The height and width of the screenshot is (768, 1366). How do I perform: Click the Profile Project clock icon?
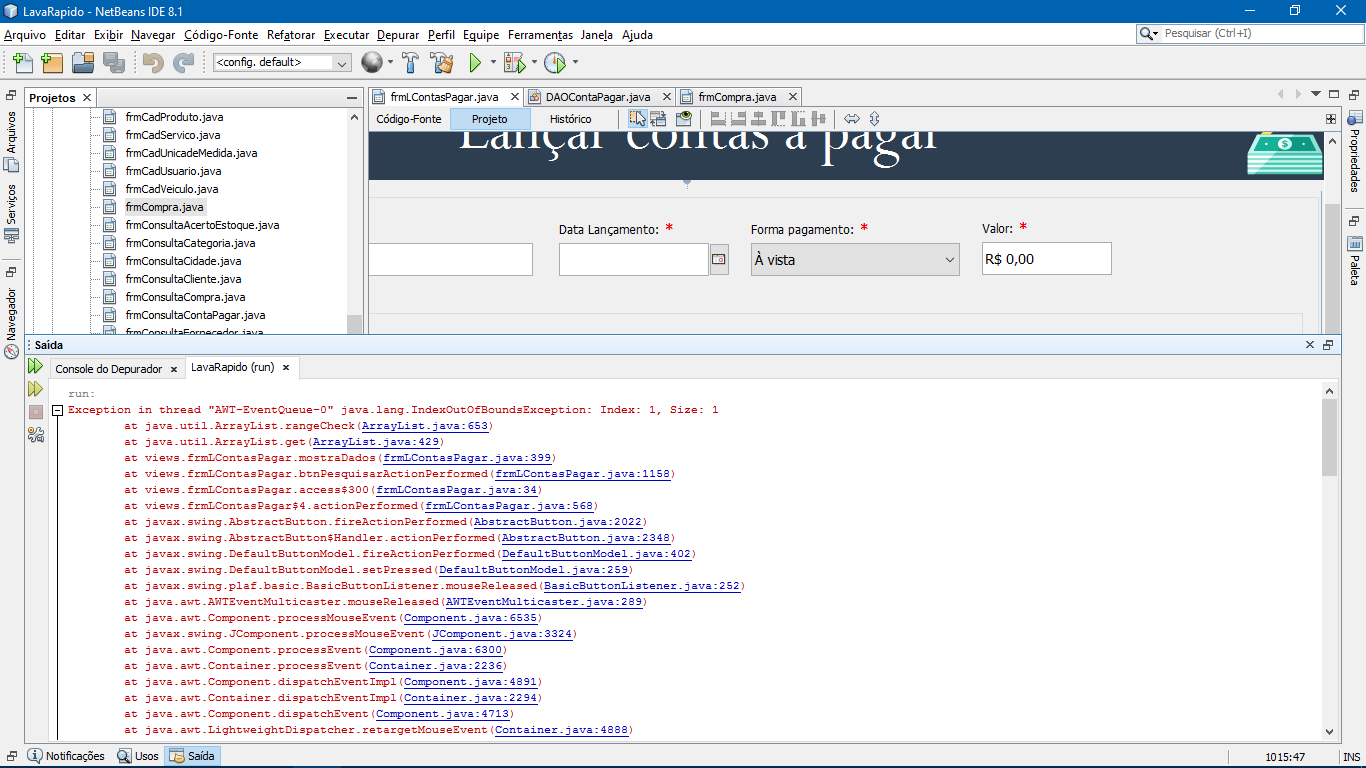click(x=555, y=62)
